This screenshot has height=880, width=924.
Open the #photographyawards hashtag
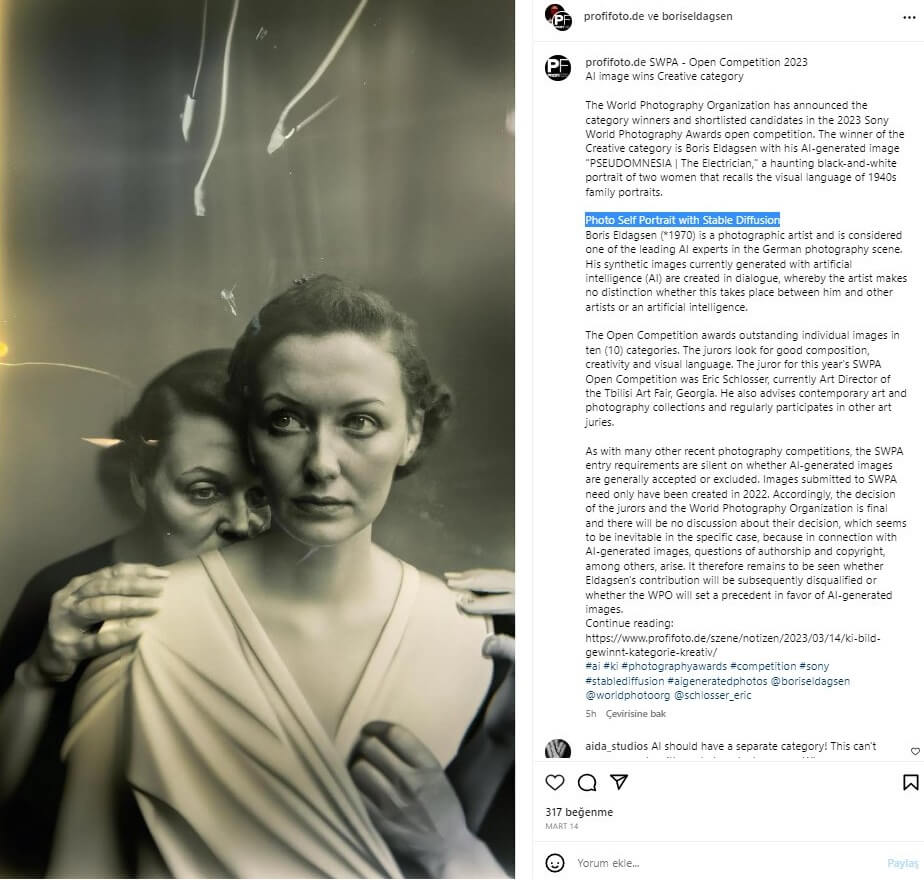coord(674,666)
